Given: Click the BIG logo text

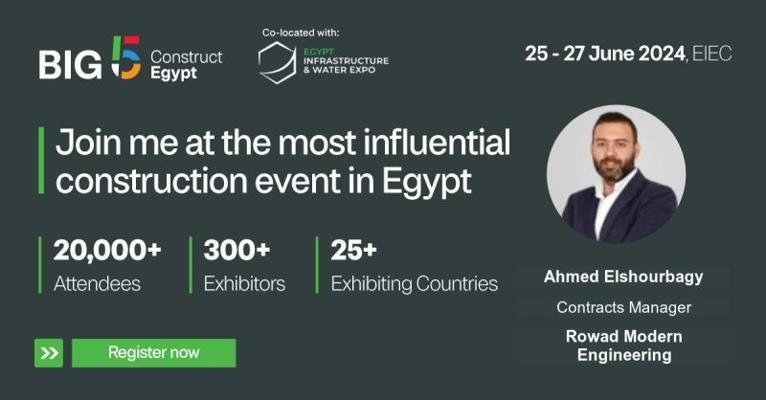Looking at the screenshot, I should [x=70, y=65].
